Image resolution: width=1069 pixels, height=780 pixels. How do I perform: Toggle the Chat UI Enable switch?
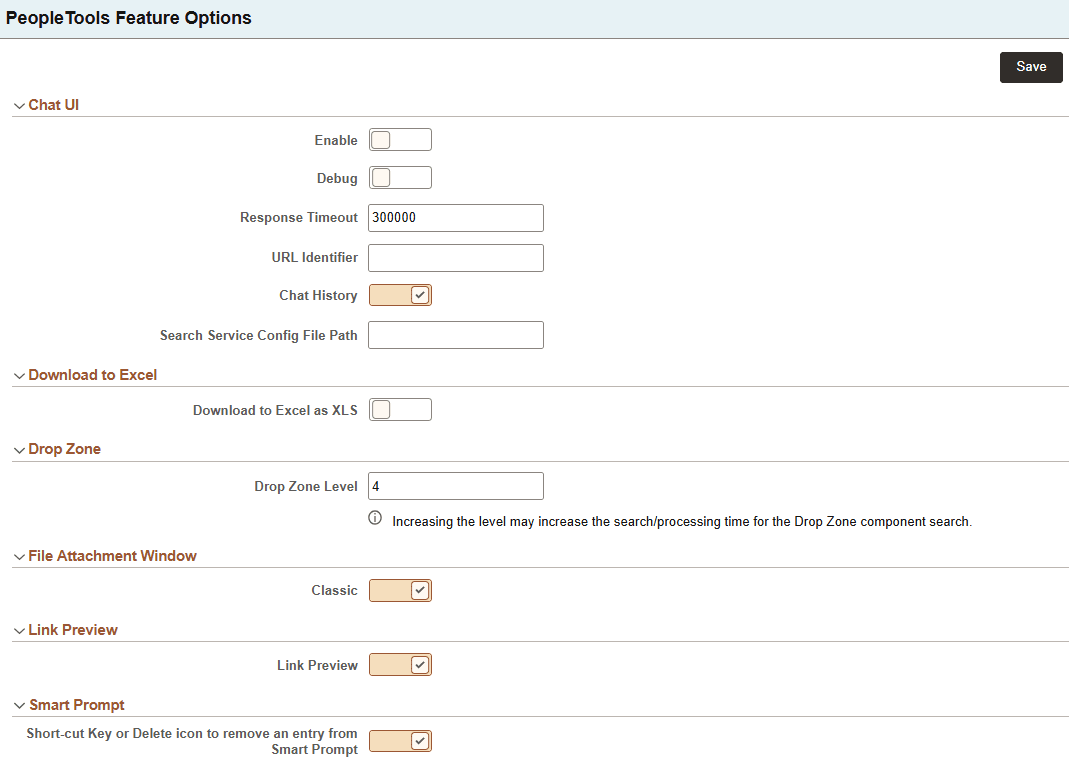[400, 140]
